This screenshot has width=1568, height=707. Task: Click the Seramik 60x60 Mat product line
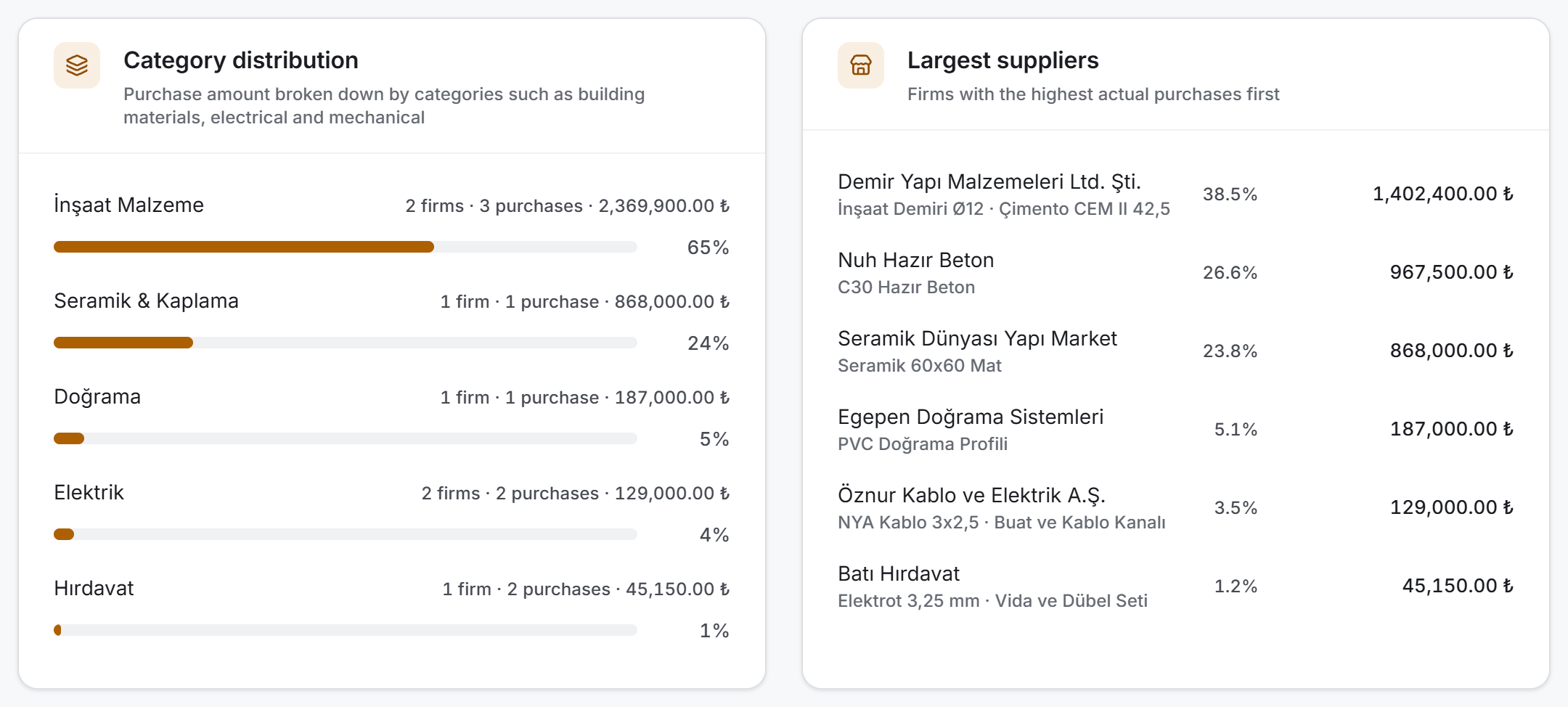pos(920,366)
